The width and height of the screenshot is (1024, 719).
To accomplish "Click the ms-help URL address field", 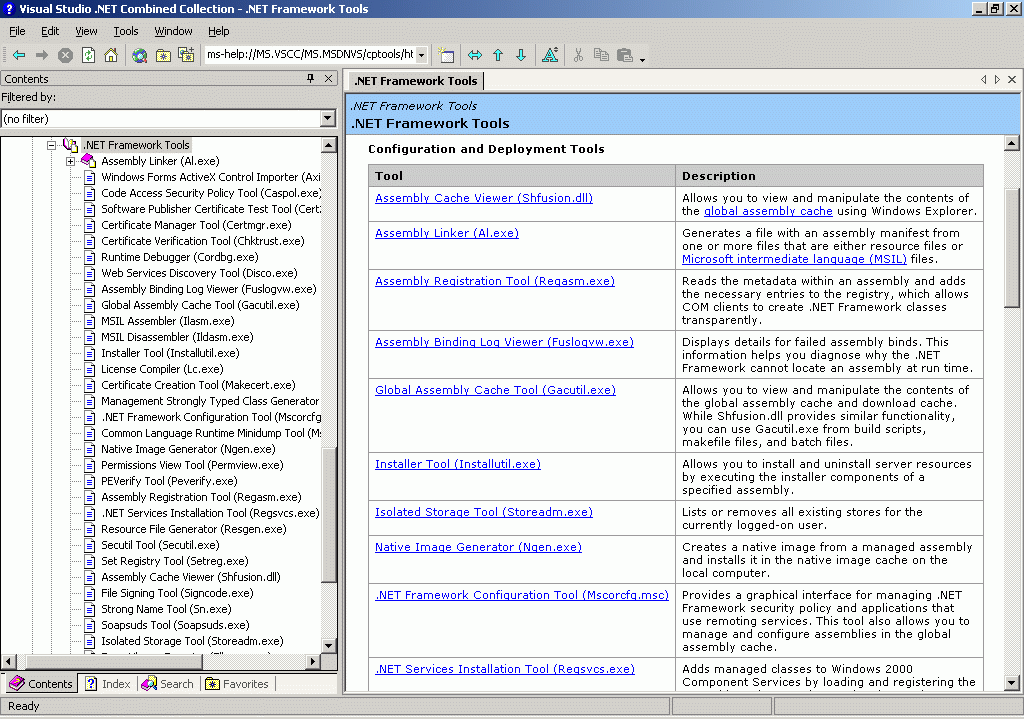I will [310, 55].
